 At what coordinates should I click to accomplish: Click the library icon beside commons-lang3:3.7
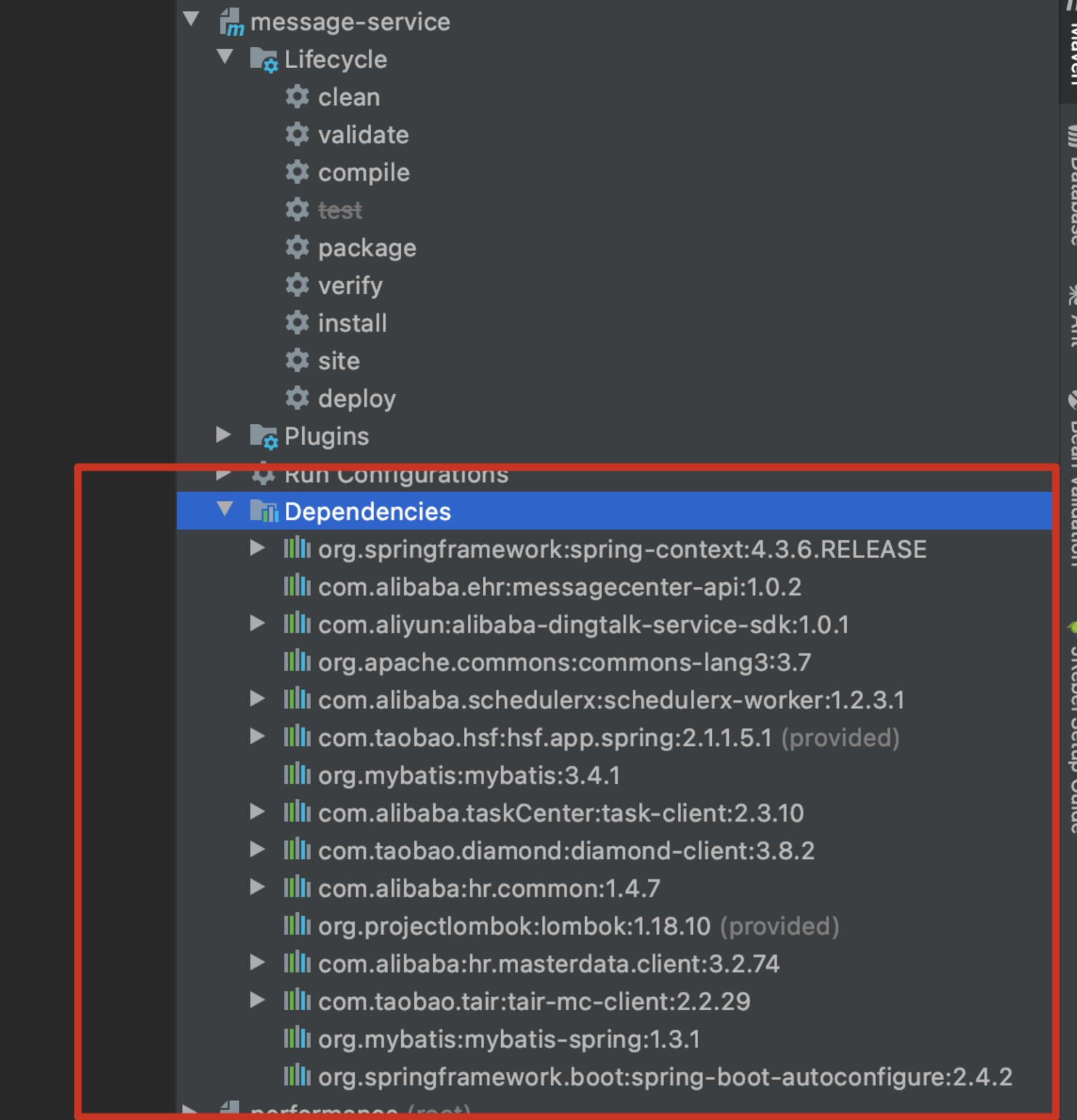(297, 661)
